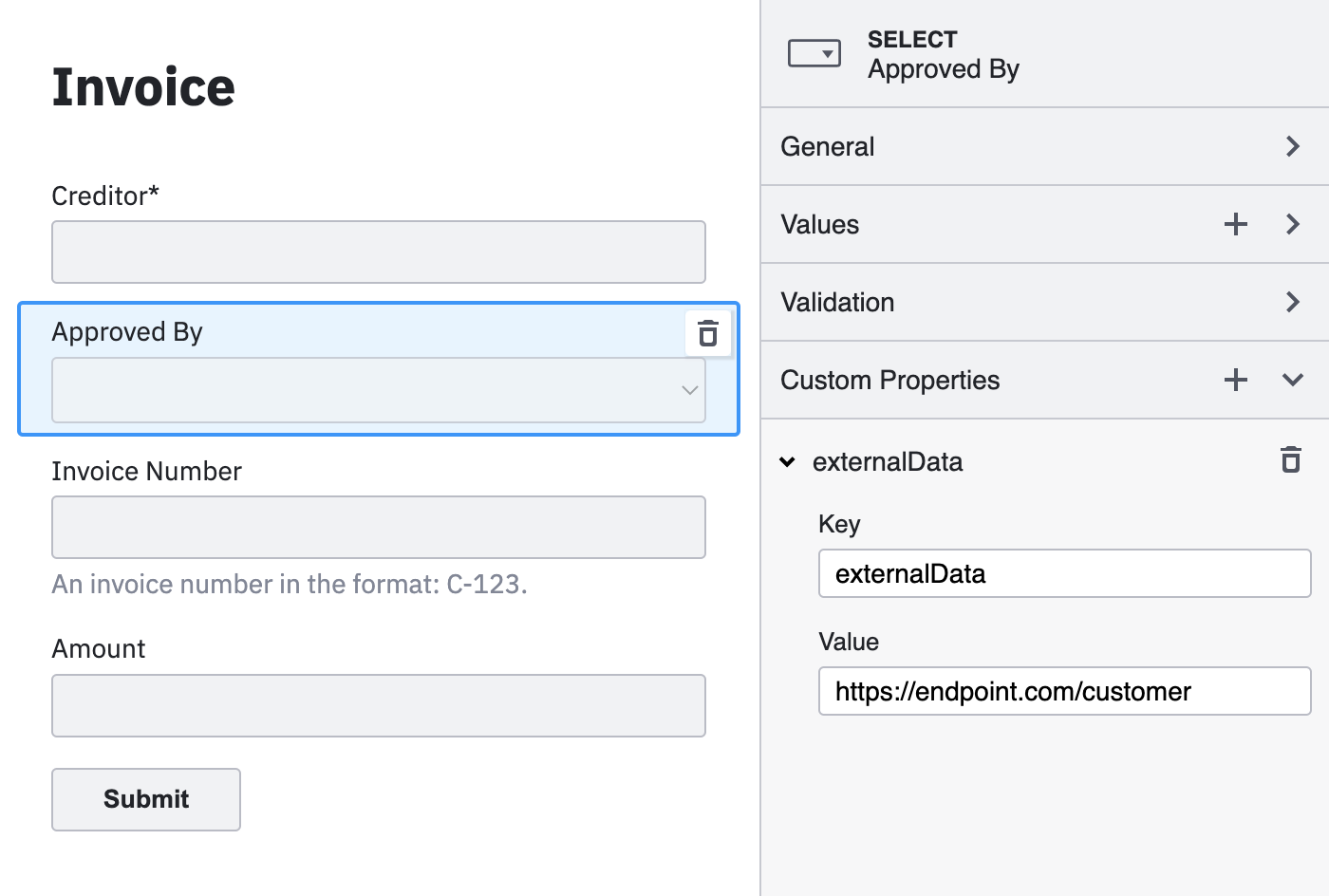Expand the Validation section chevron

pos(1292,302)
